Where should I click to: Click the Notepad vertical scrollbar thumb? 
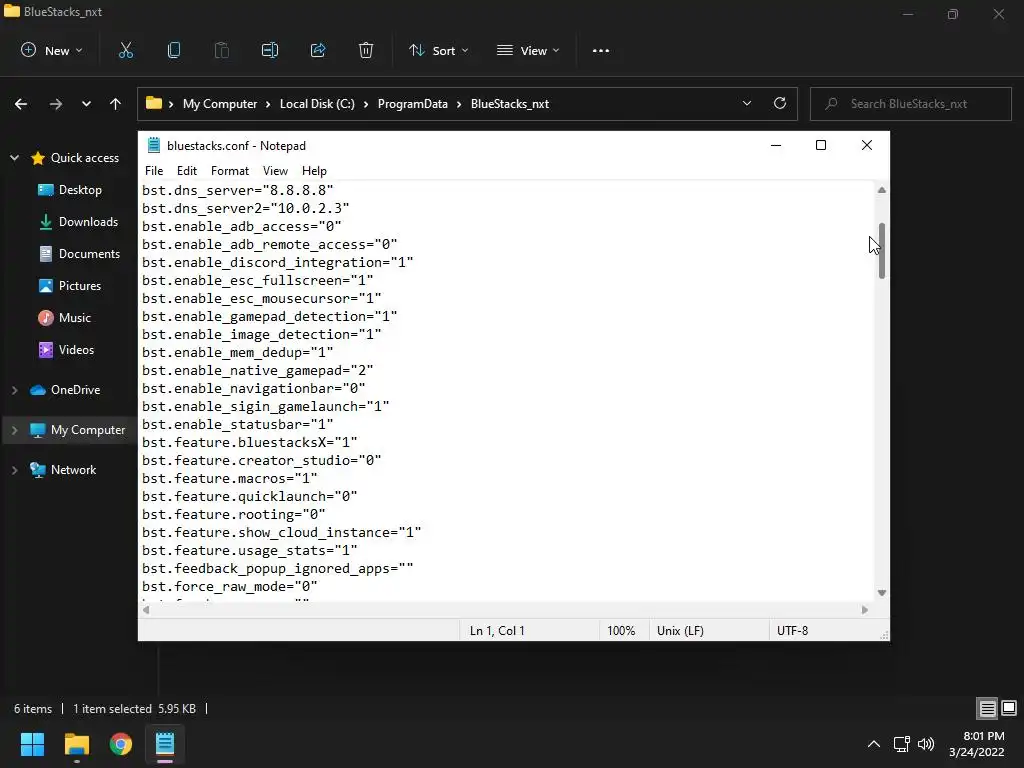click(x=882, y=251)
